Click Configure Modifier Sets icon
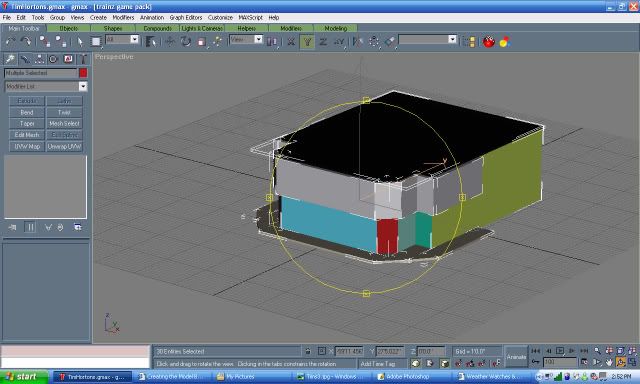The image size is (640, 384). (78, 227)
